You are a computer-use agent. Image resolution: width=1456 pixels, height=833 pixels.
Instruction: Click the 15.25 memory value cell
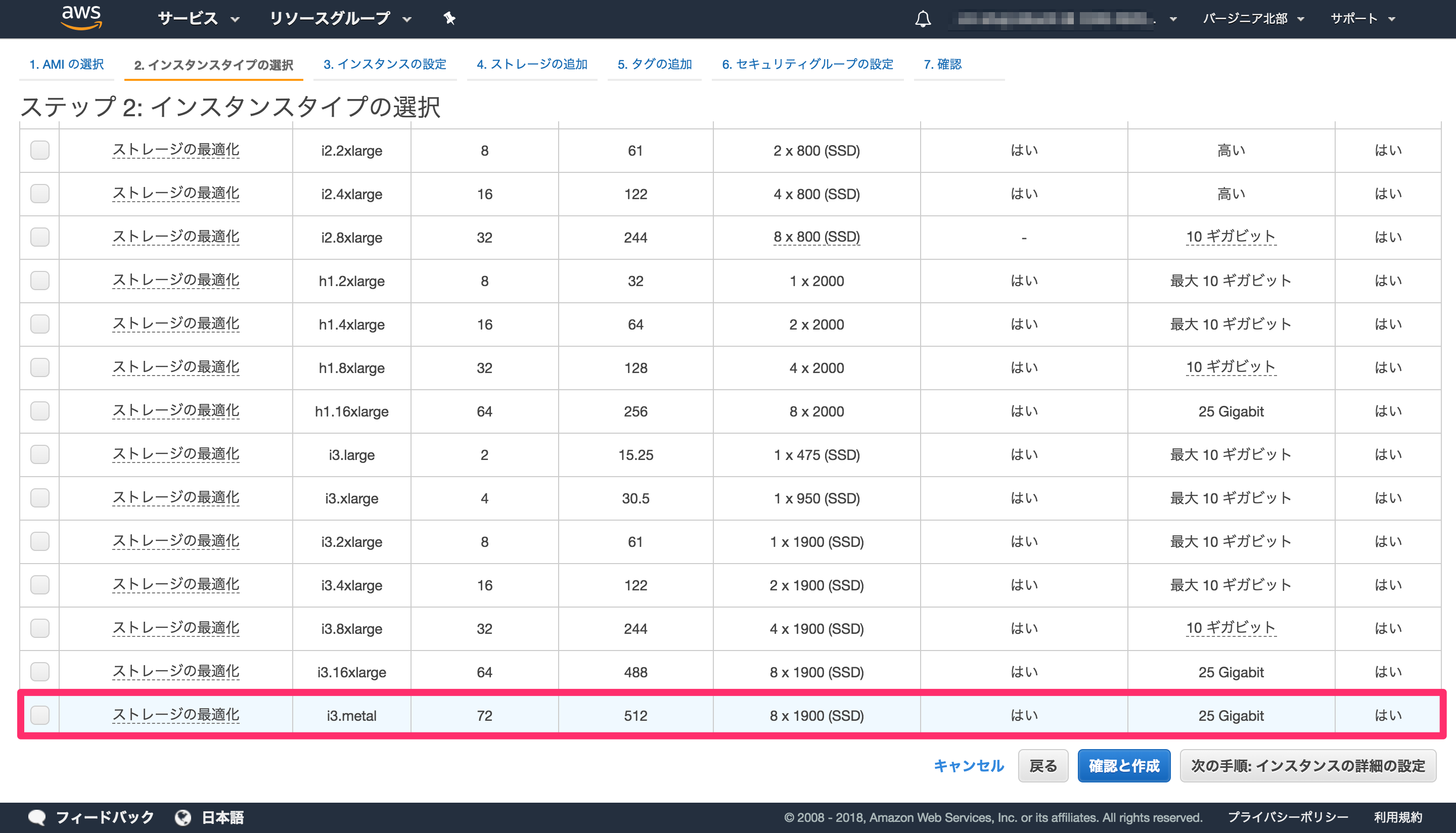tap(635, 455)
